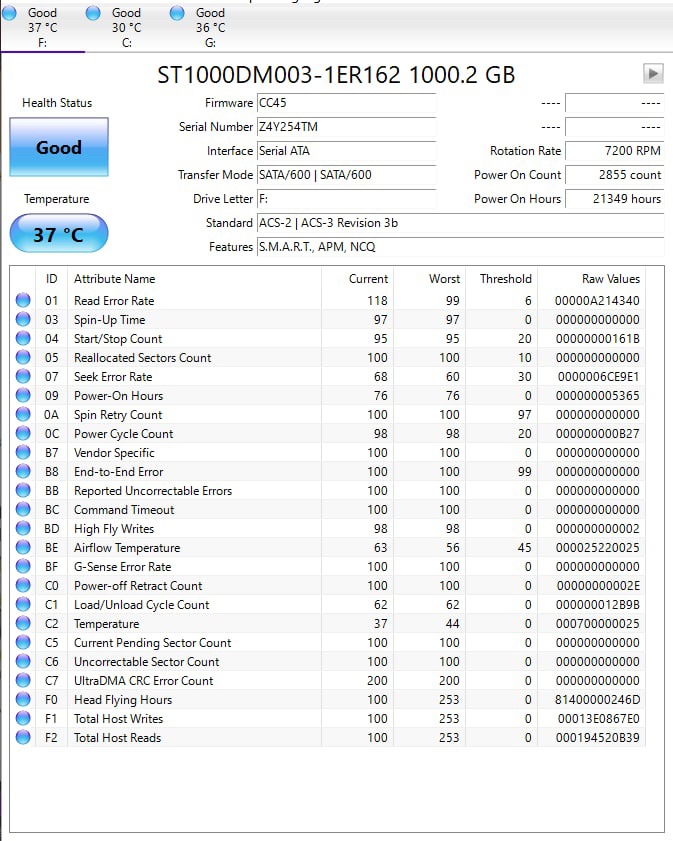Click the status orb for End-to-End Error

(x=23, y=471)
